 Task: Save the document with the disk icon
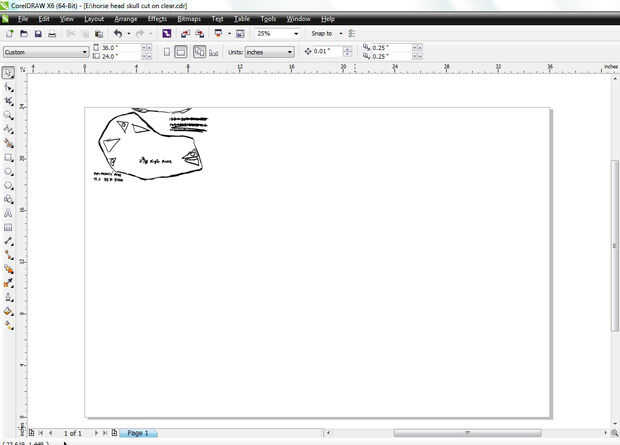coord(38,34)
